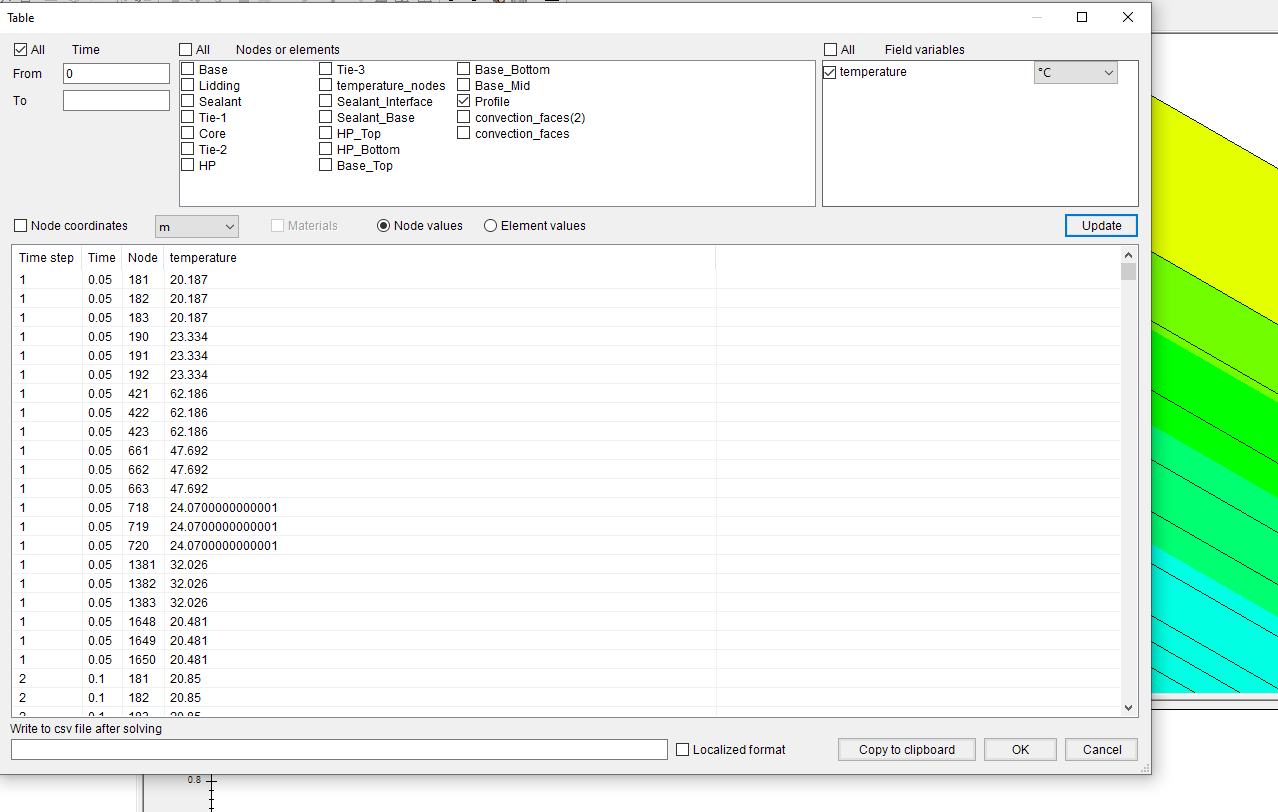Check the convection_faces(2) set
The height and width of the screenshot is (812, 1278).
pos(464,117)
